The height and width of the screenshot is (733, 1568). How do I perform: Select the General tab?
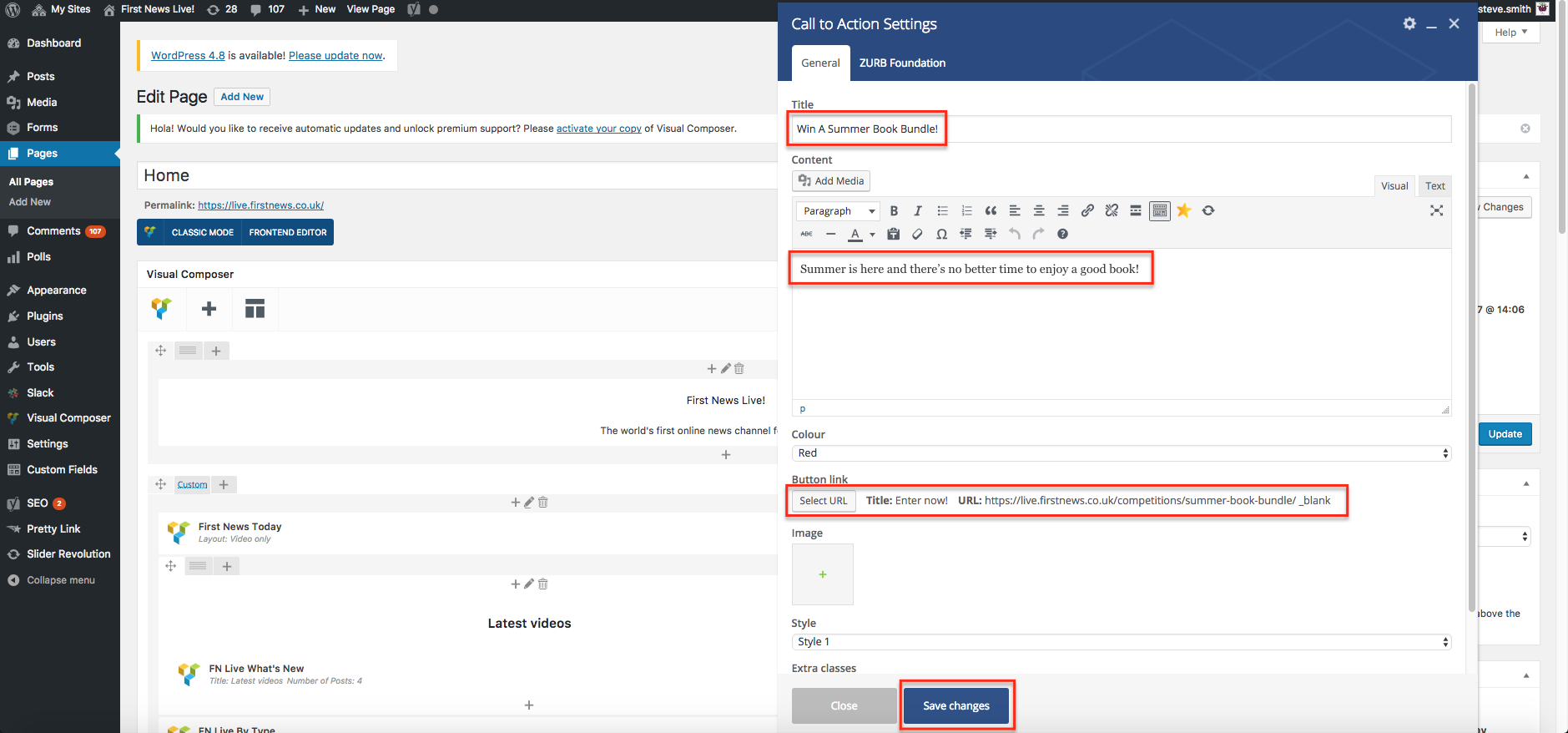click(x=820, y=63)
